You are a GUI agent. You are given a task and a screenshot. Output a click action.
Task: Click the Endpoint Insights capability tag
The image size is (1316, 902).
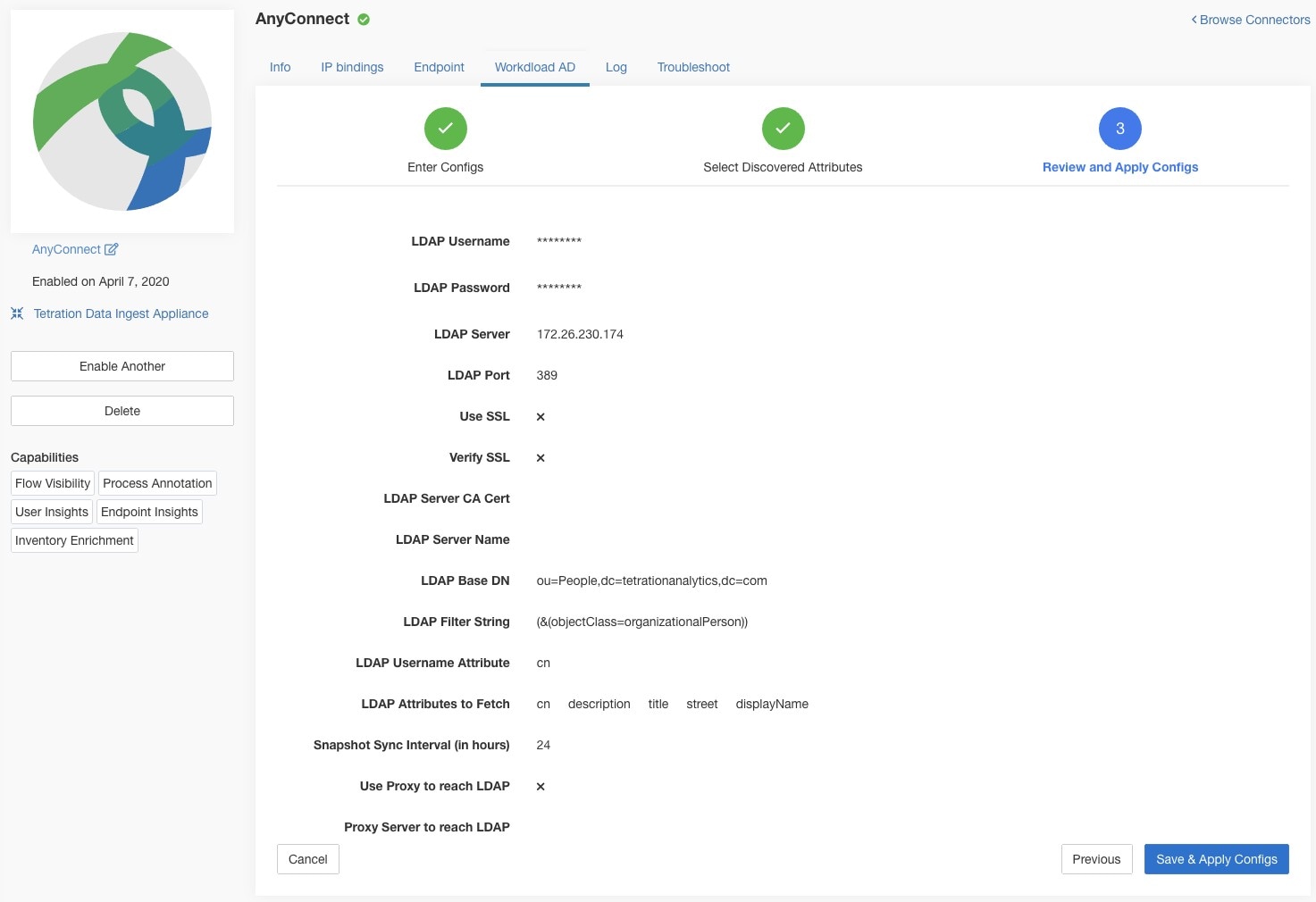149,512
